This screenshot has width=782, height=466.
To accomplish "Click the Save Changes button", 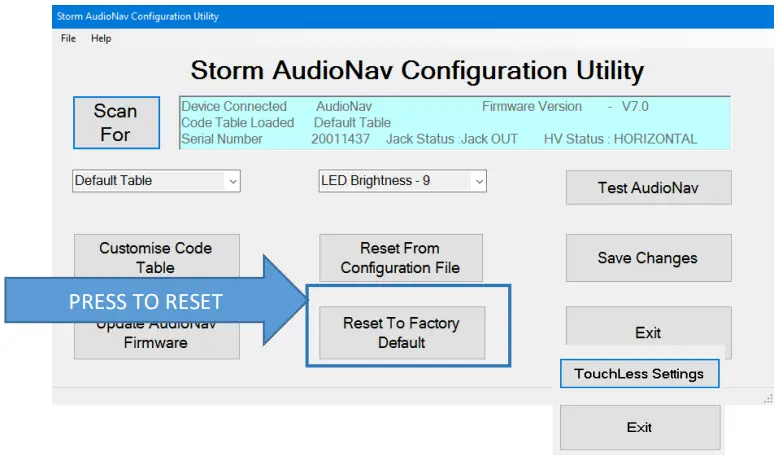I will point(648,258).
